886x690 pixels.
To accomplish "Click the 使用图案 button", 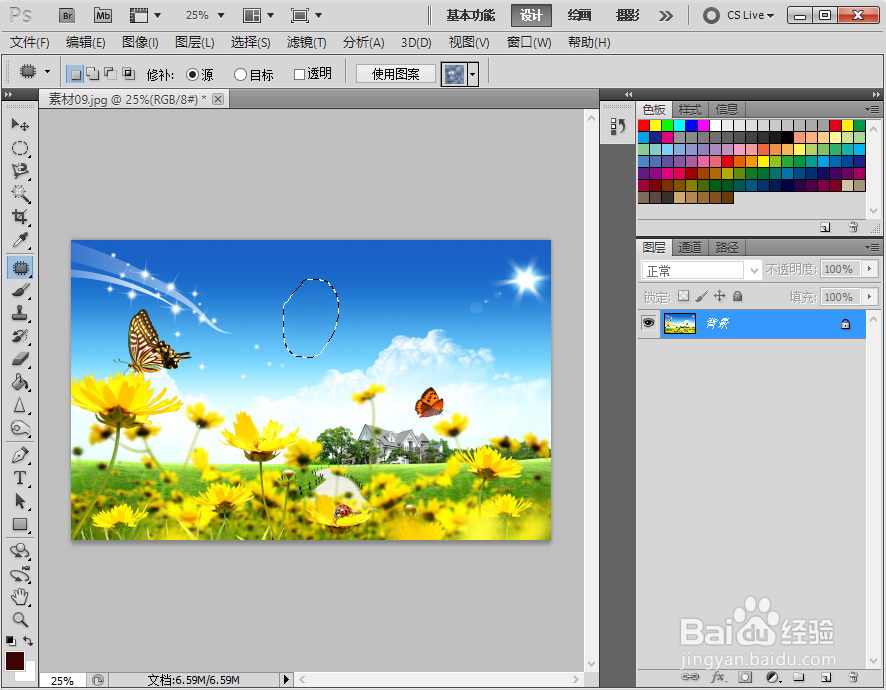I will pyautogui.click(x=394, y=73).
